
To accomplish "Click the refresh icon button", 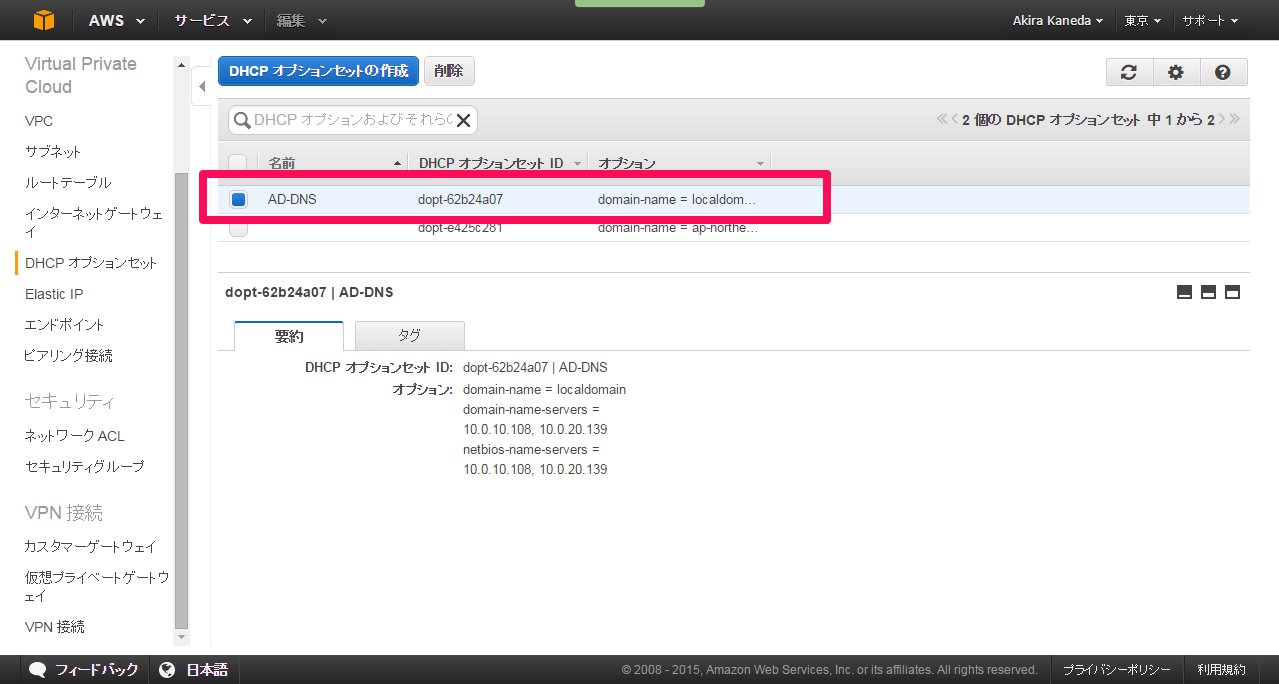I will (1129, 72).
